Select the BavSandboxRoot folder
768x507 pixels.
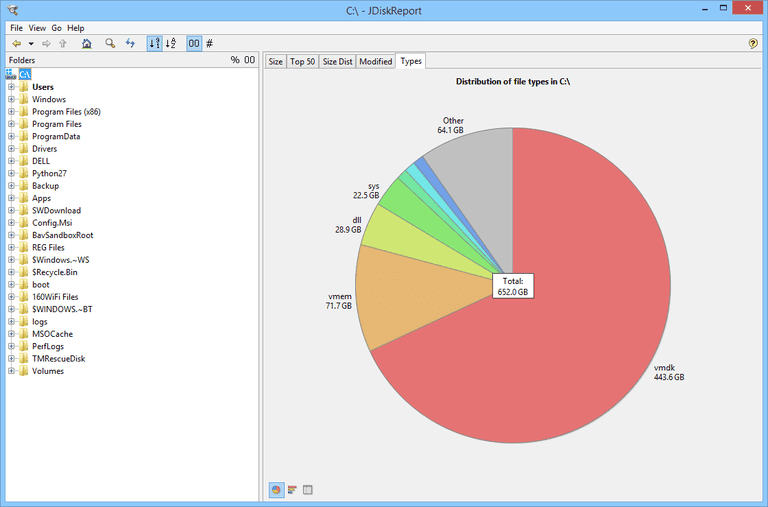(x=63, y=235)
